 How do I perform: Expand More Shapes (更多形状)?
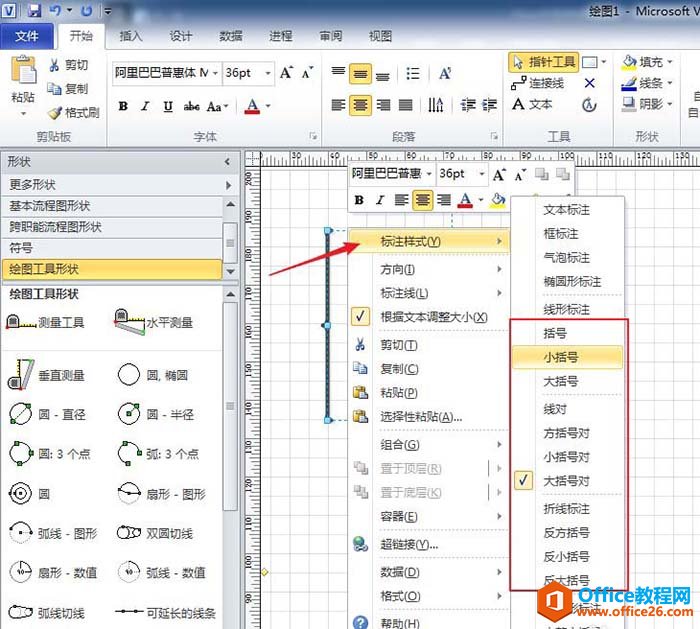pos(120,184)
